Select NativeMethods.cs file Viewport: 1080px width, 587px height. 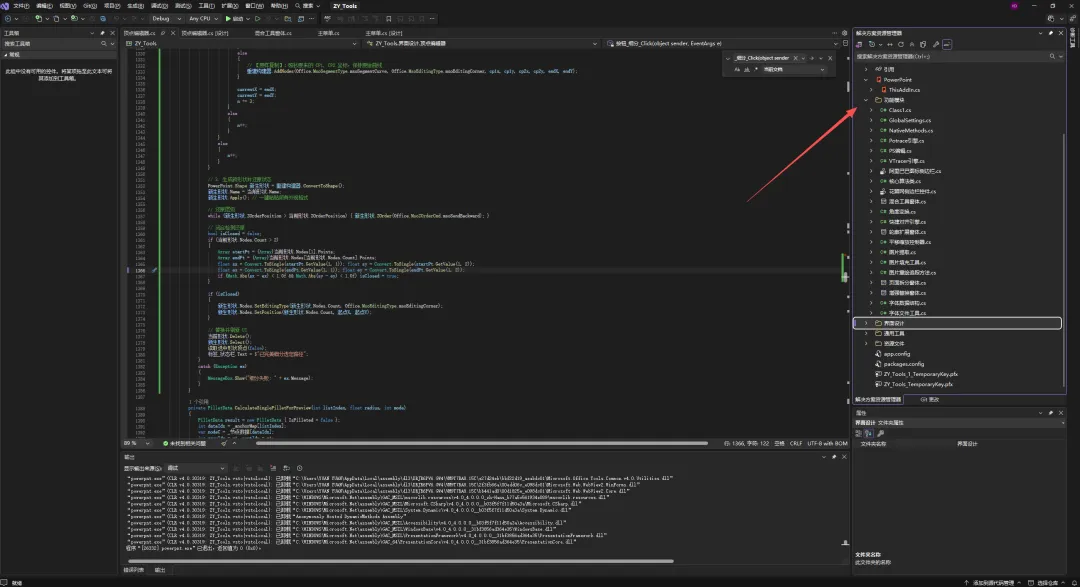coord(911,130)
